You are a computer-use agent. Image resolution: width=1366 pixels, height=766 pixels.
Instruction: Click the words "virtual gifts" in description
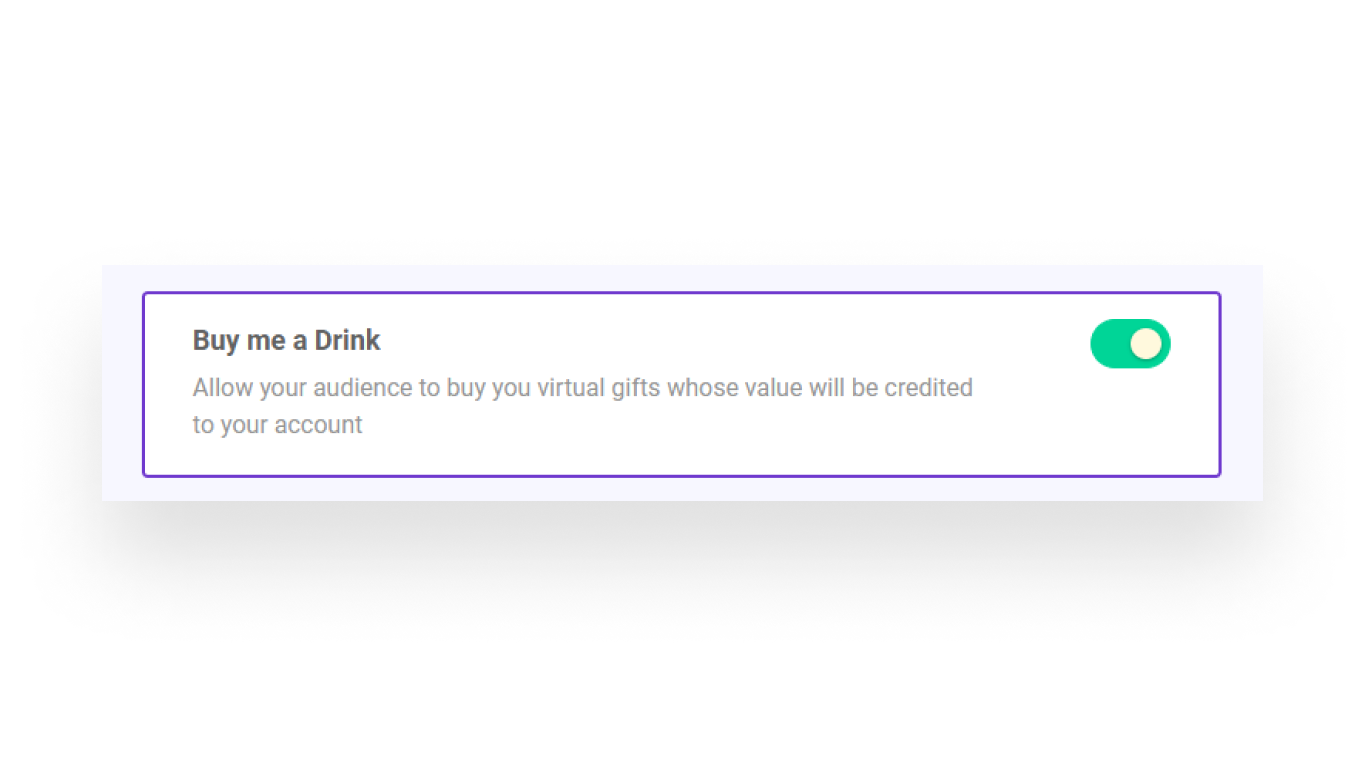tap(599, 387)
